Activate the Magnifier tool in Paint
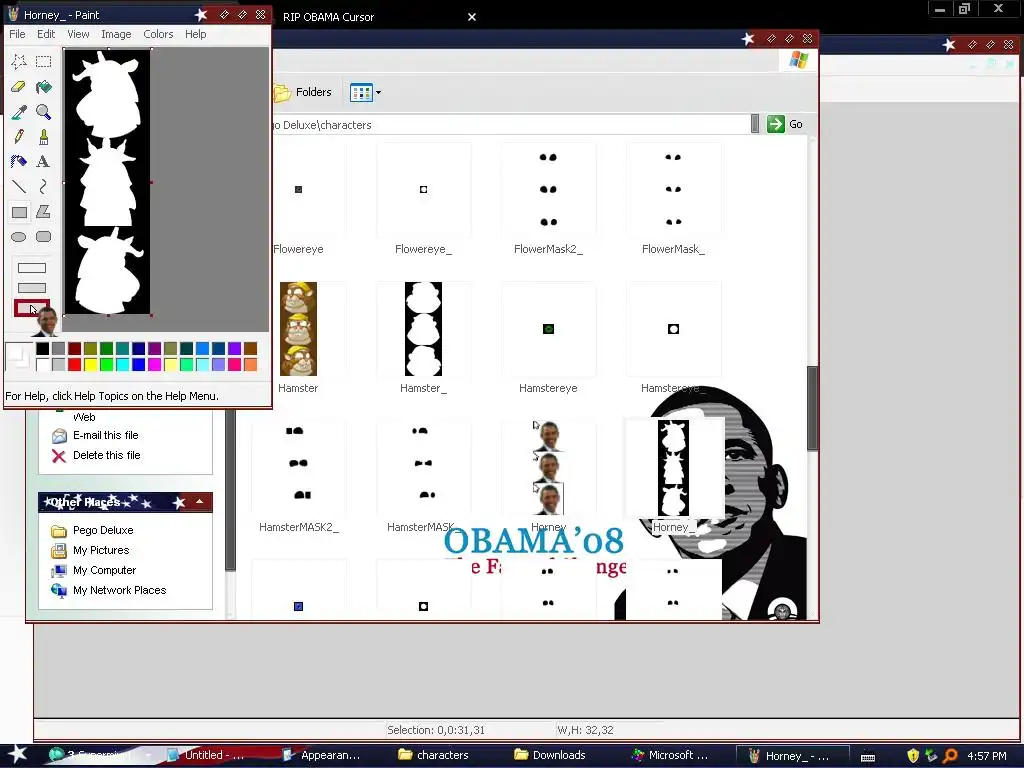The image size is (1024, 768). (x=44, y=112)
